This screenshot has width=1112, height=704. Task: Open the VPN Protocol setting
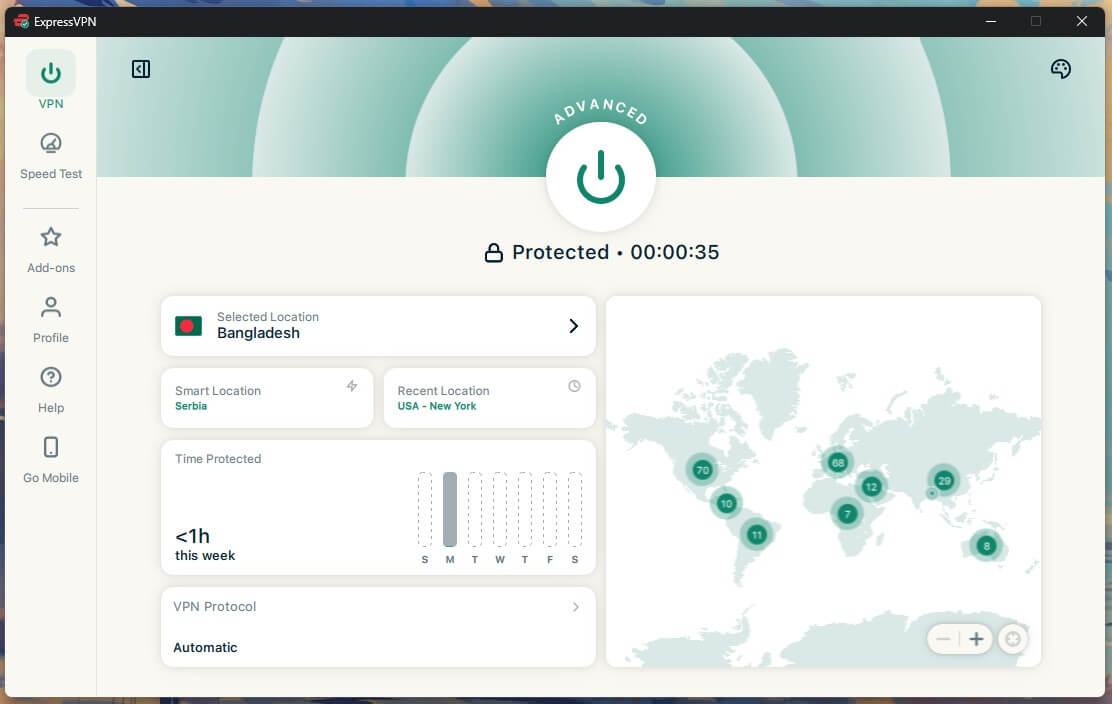pyautogui.click(x=378, y=626)
